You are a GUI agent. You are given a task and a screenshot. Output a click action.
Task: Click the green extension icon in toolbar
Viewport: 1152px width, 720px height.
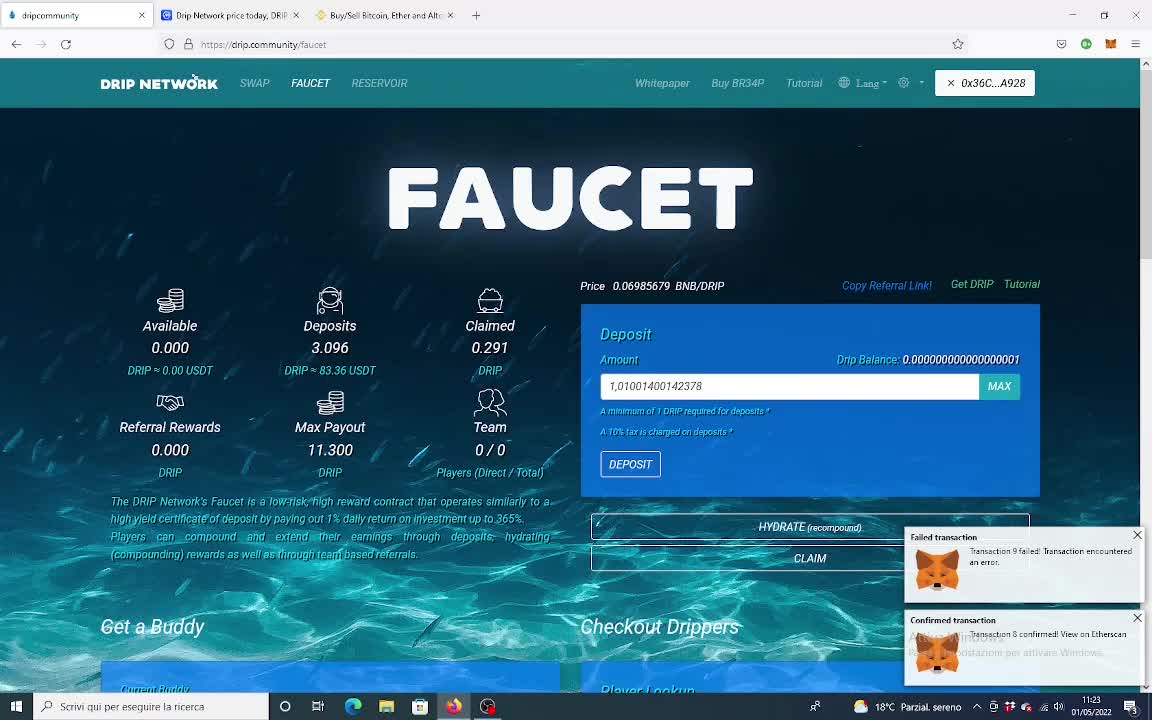[x=1086, y=44]
